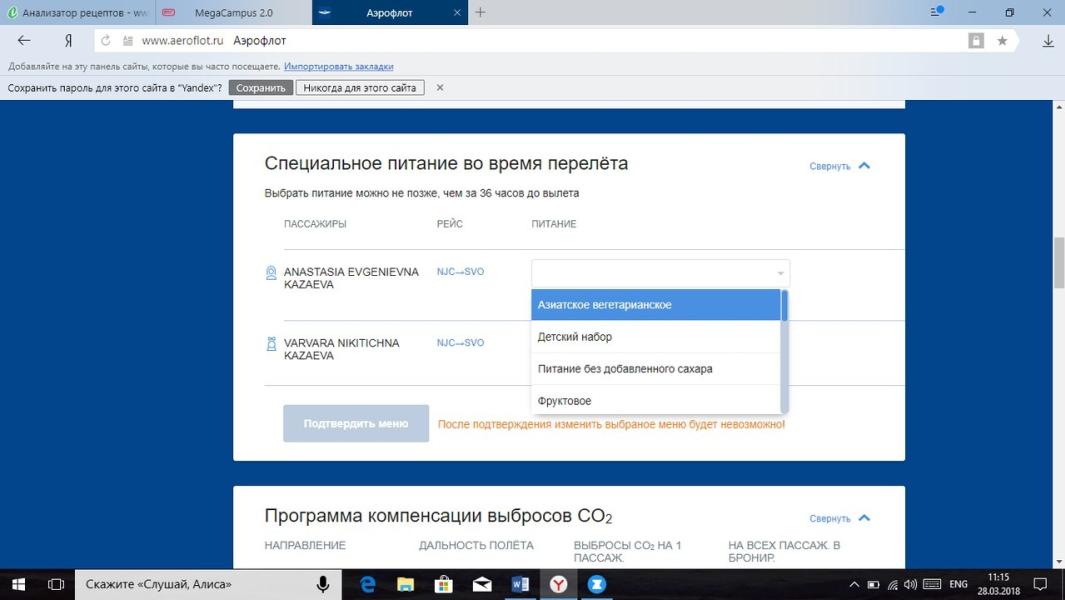Viewport: 1065px width, 600px height.
Task: Open the volume tray icon
Action: point(910,584)
